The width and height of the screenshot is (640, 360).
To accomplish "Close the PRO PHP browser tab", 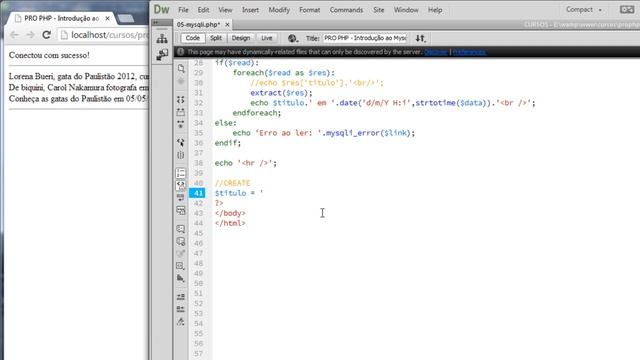I will [107, 18].
